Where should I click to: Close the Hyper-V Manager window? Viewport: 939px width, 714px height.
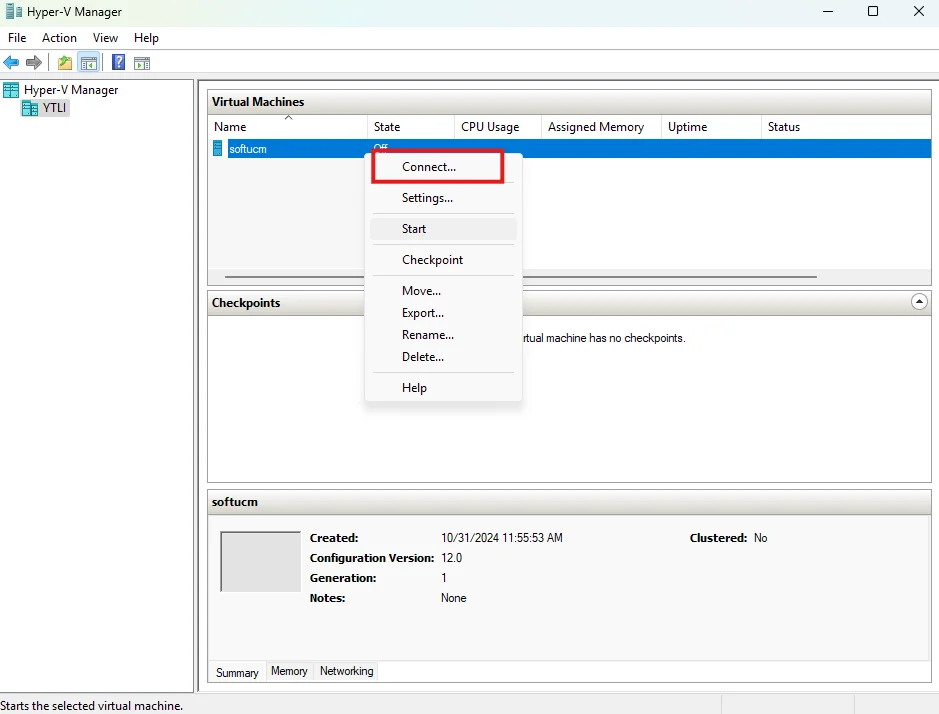[x=919, y=11]
